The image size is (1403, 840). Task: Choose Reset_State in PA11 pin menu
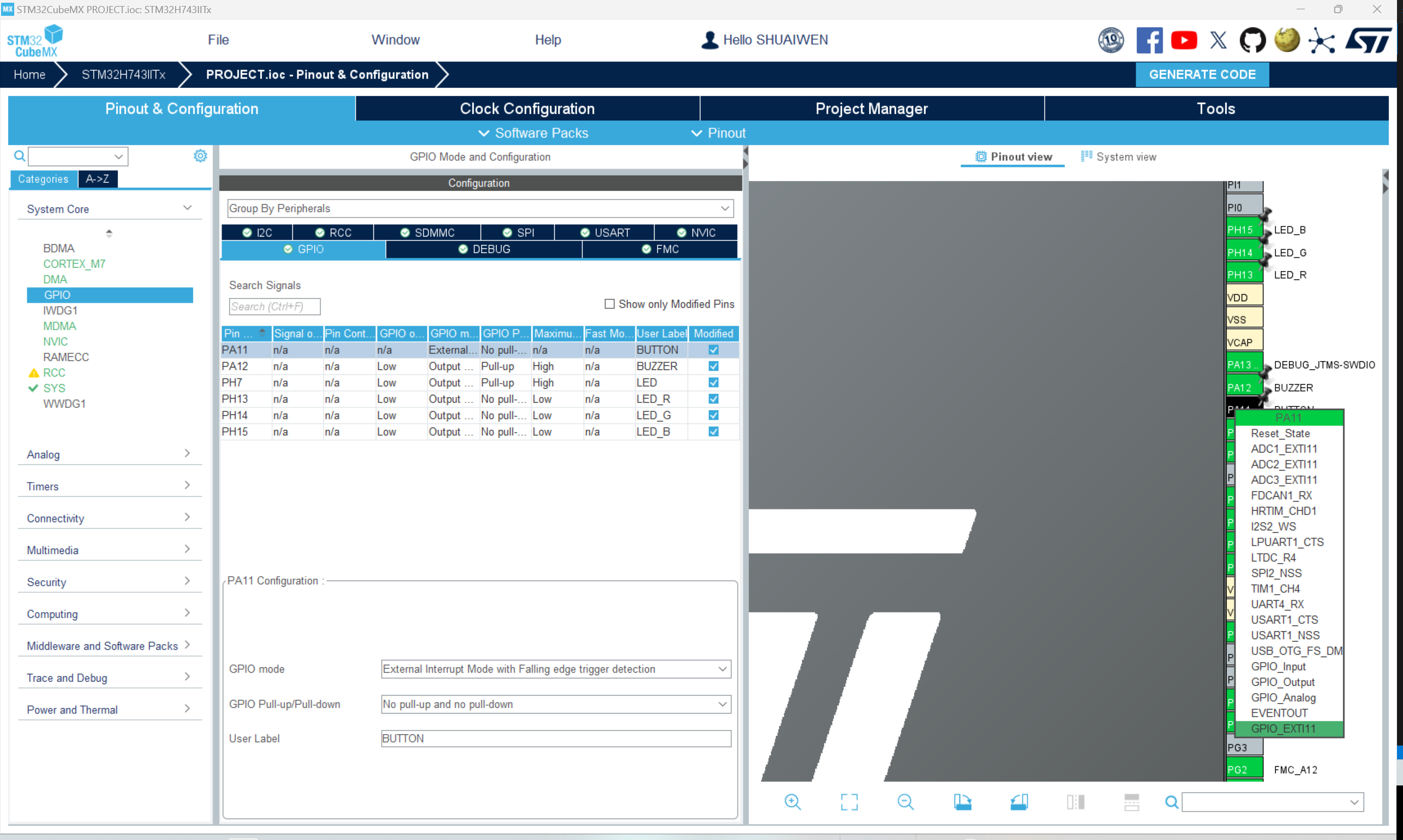[1280, 434]
